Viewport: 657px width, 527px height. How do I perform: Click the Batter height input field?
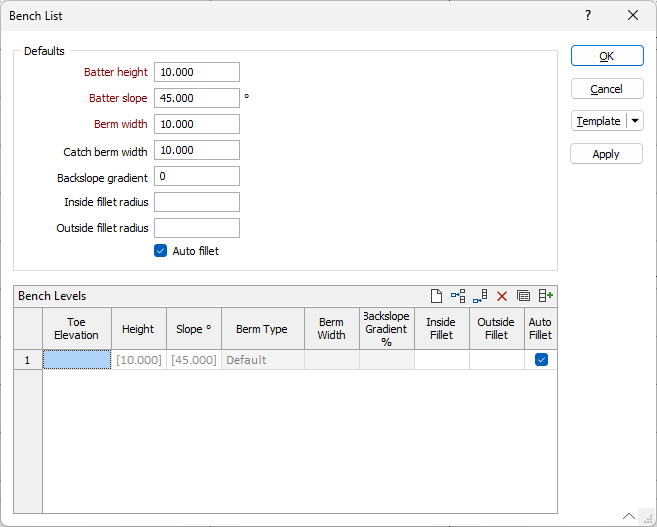click(197, 72)
